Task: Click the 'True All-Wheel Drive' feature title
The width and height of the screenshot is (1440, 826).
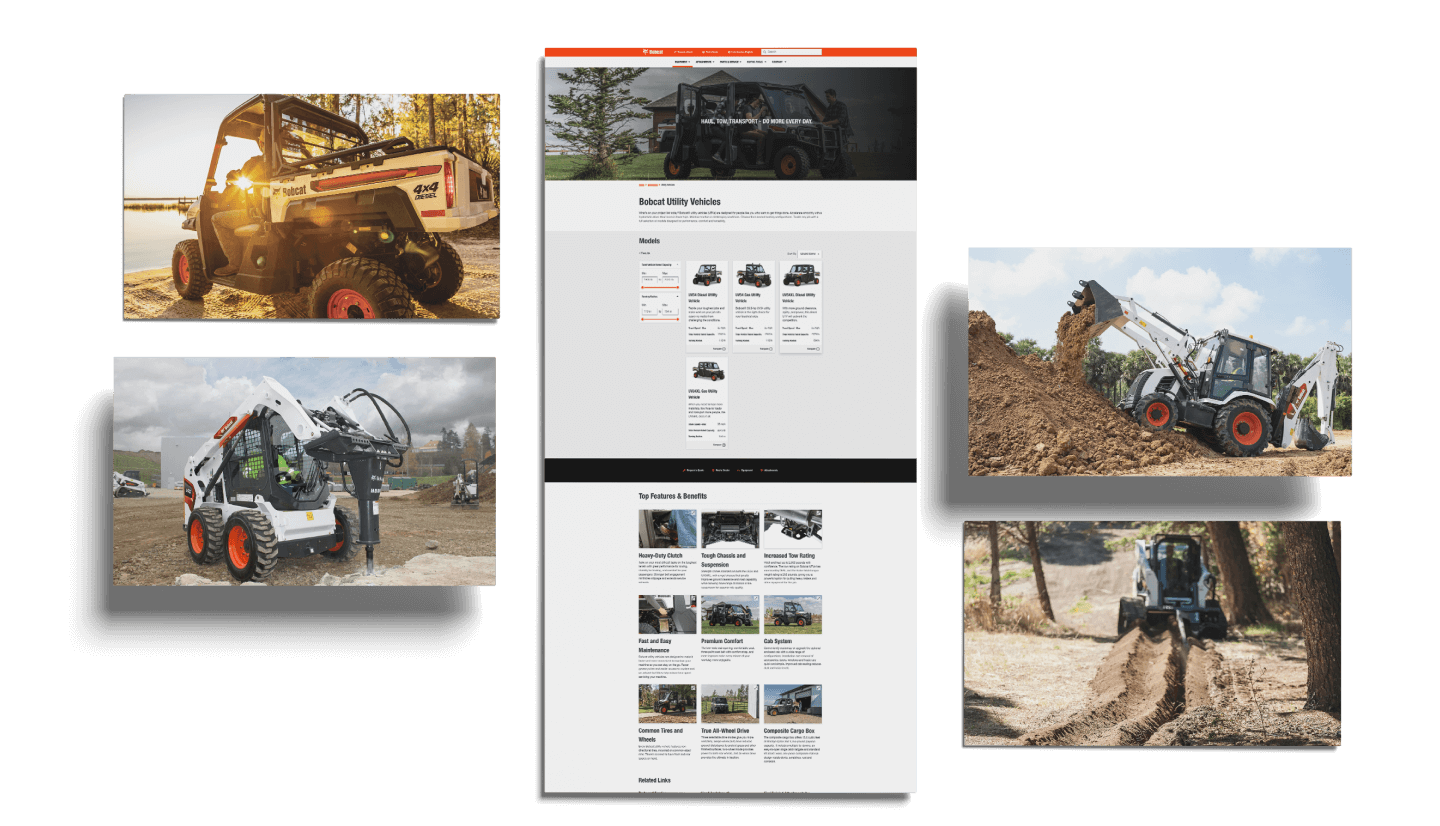Action: click(725, 731)
